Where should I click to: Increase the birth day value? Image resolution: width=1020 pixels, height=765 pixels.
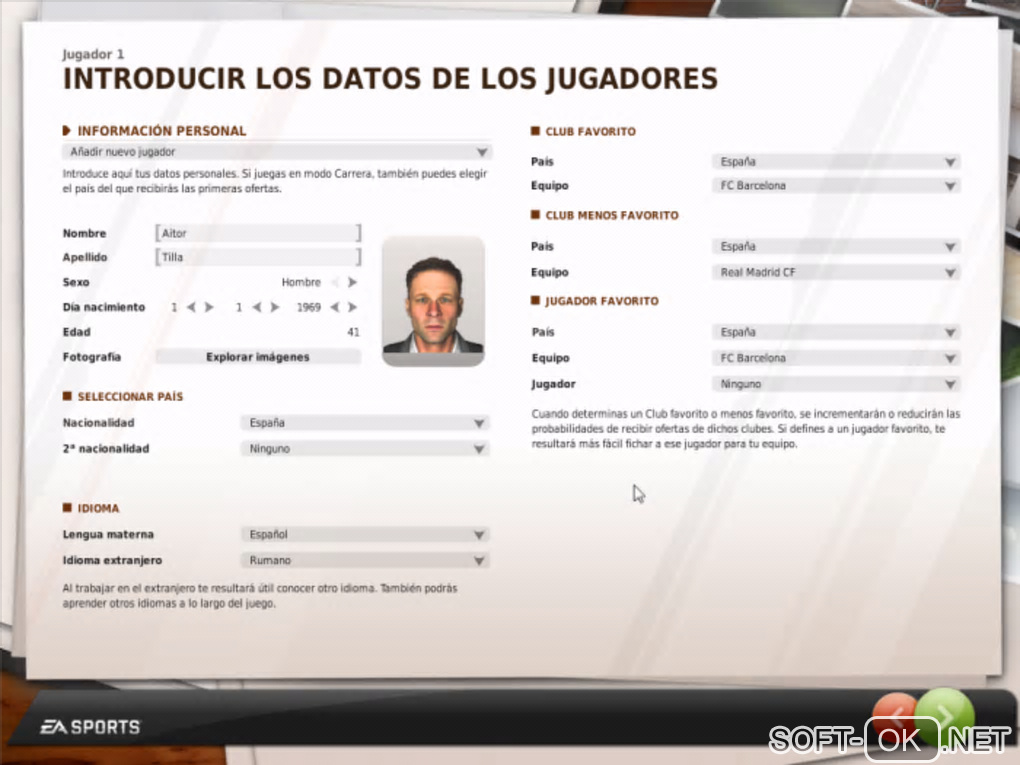[209, 307]
